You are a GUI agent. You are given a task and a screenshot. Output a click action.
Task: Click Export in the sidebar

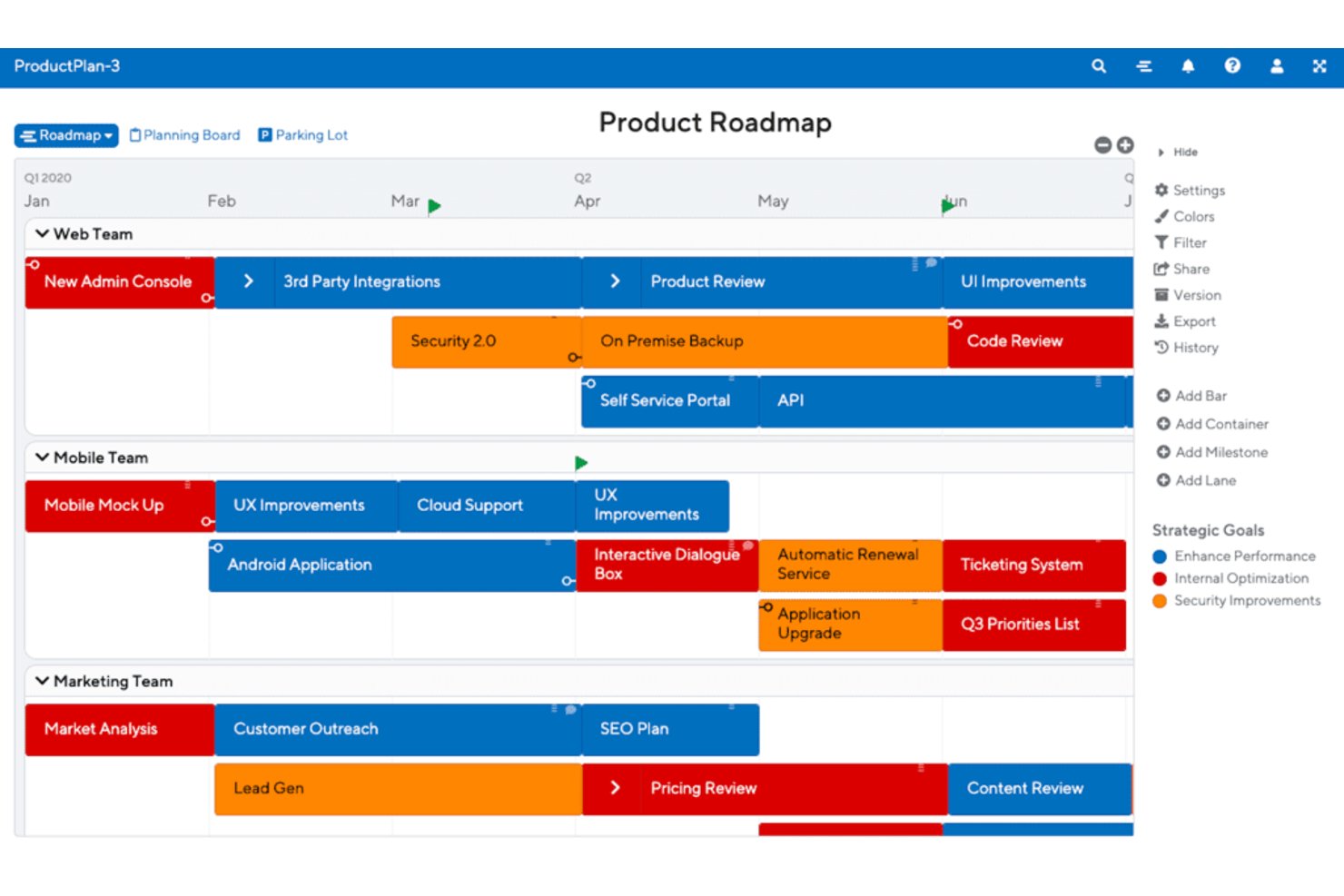1185,322
